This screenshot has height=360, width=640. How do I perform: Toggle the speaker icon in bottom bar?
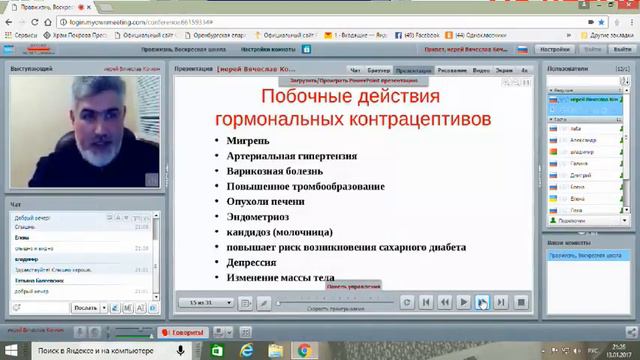[x=94, y=332]
